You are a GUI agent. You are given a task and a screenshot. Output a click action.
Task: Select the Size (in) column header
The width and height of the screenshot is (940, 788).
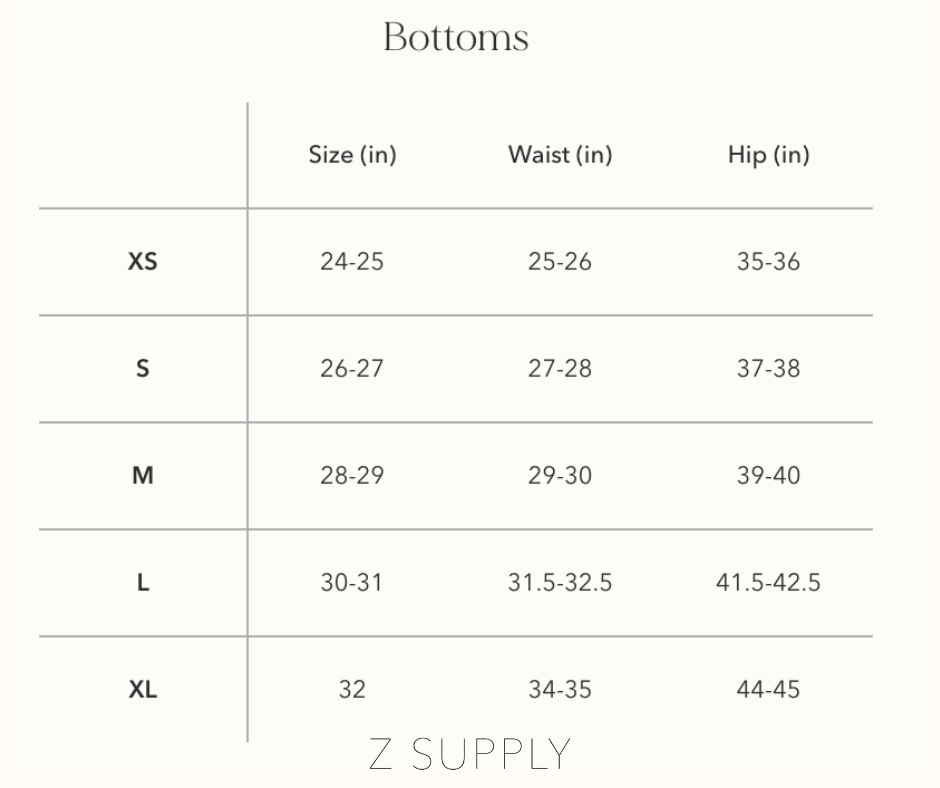point(352,155)
